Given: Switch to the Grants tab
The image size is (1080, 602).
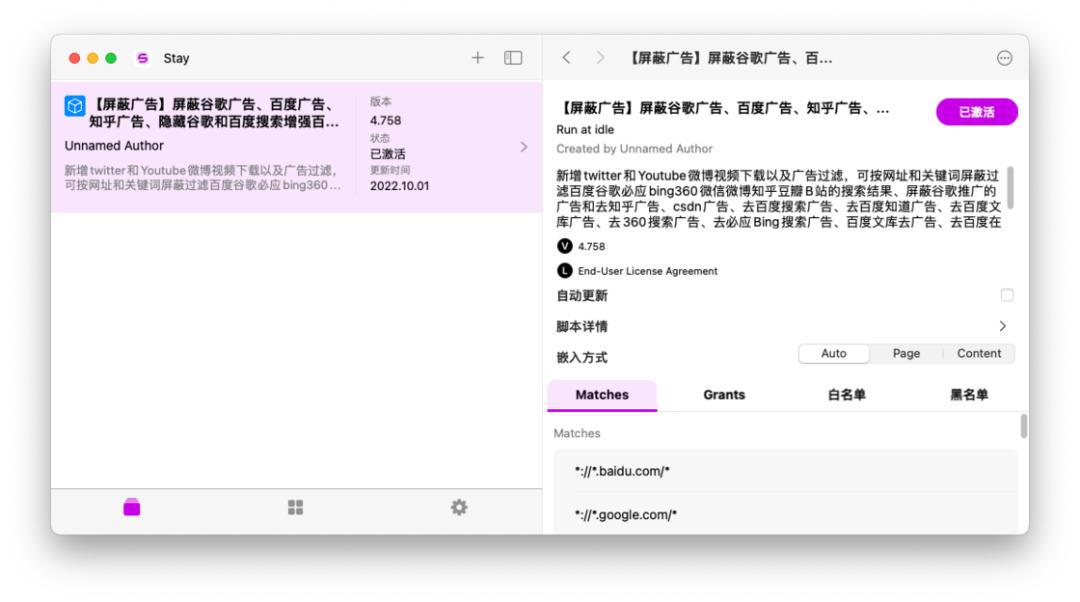Looking at the screenshot, I should point(723,395).
